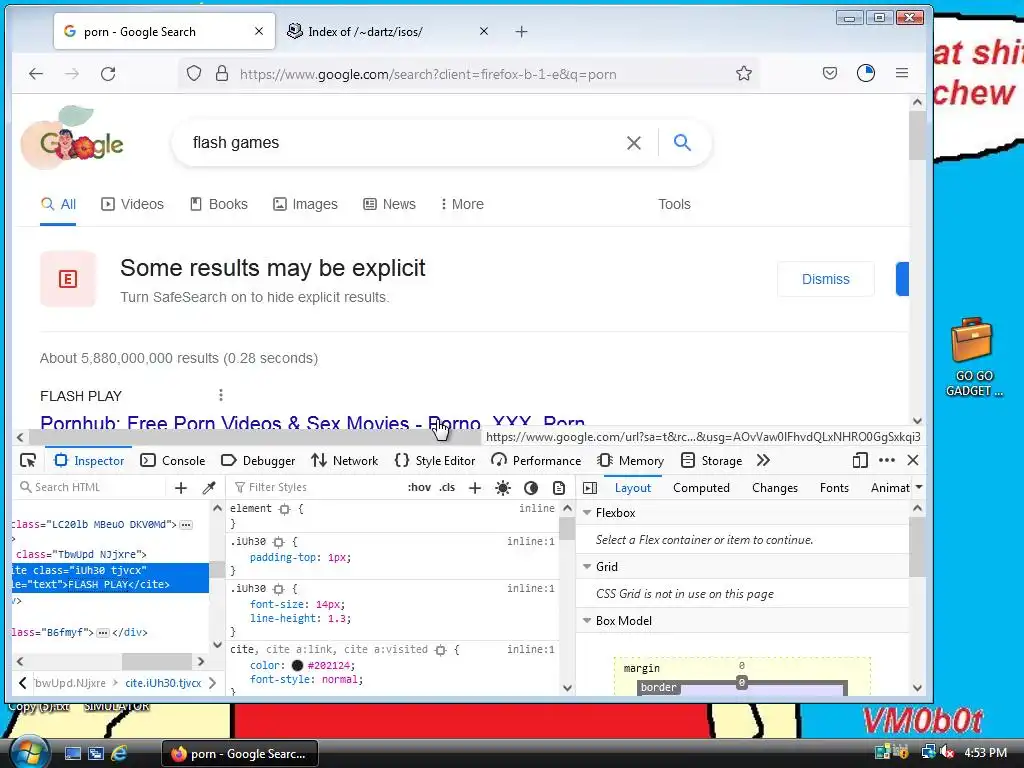Image resolution: width=1024 pixels, height=768 pixels.
Task: Switch sidebar to Fonts tab
Action: (x=834, y=488)
